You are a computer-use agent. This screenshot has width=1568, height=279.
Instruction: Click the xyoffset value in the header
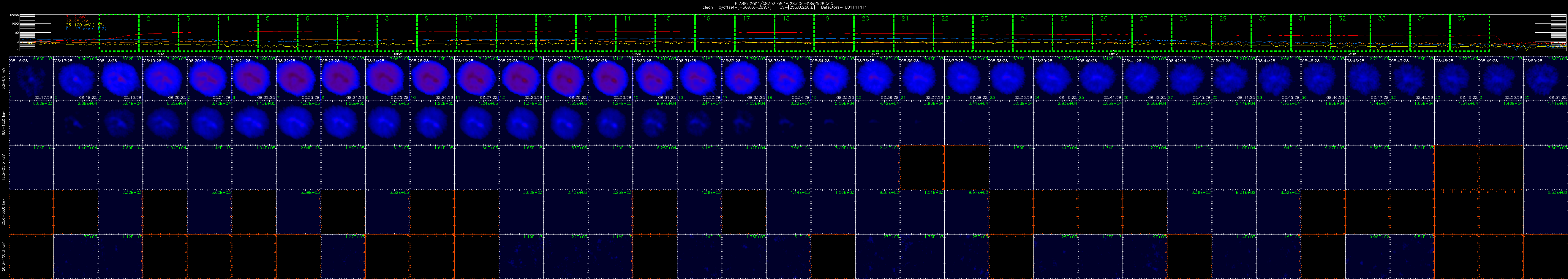click(x=745, y=7)
